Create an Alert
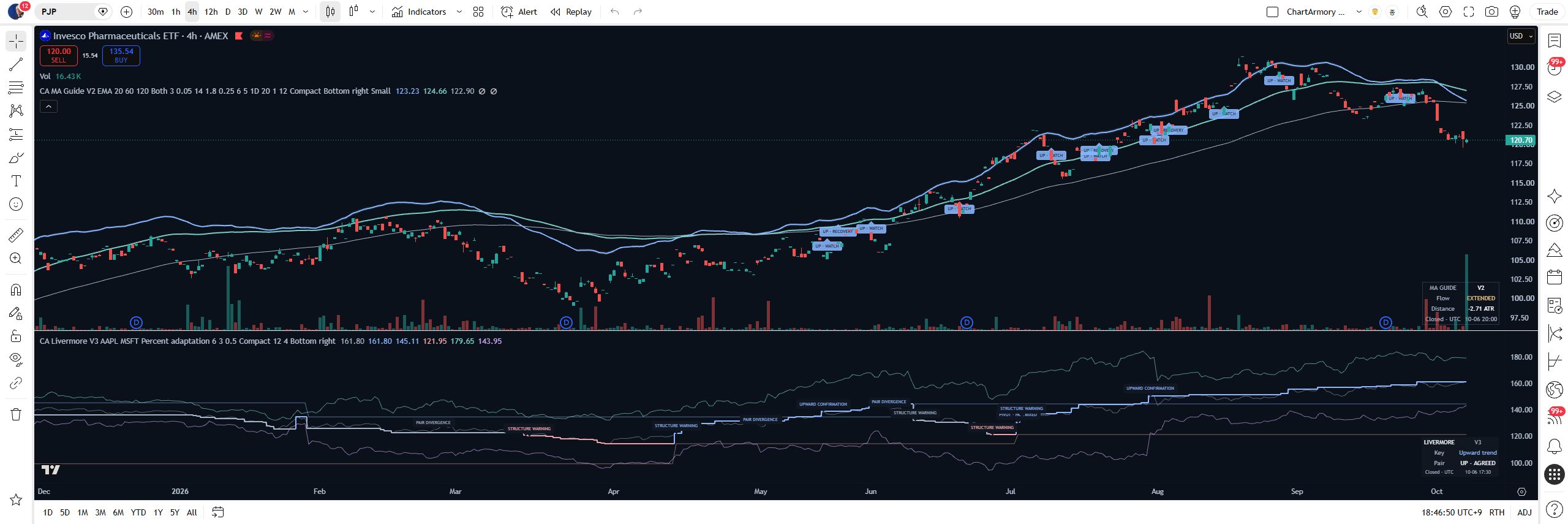The height and width of the screenshot is (524, 1568). coord(519,12)
